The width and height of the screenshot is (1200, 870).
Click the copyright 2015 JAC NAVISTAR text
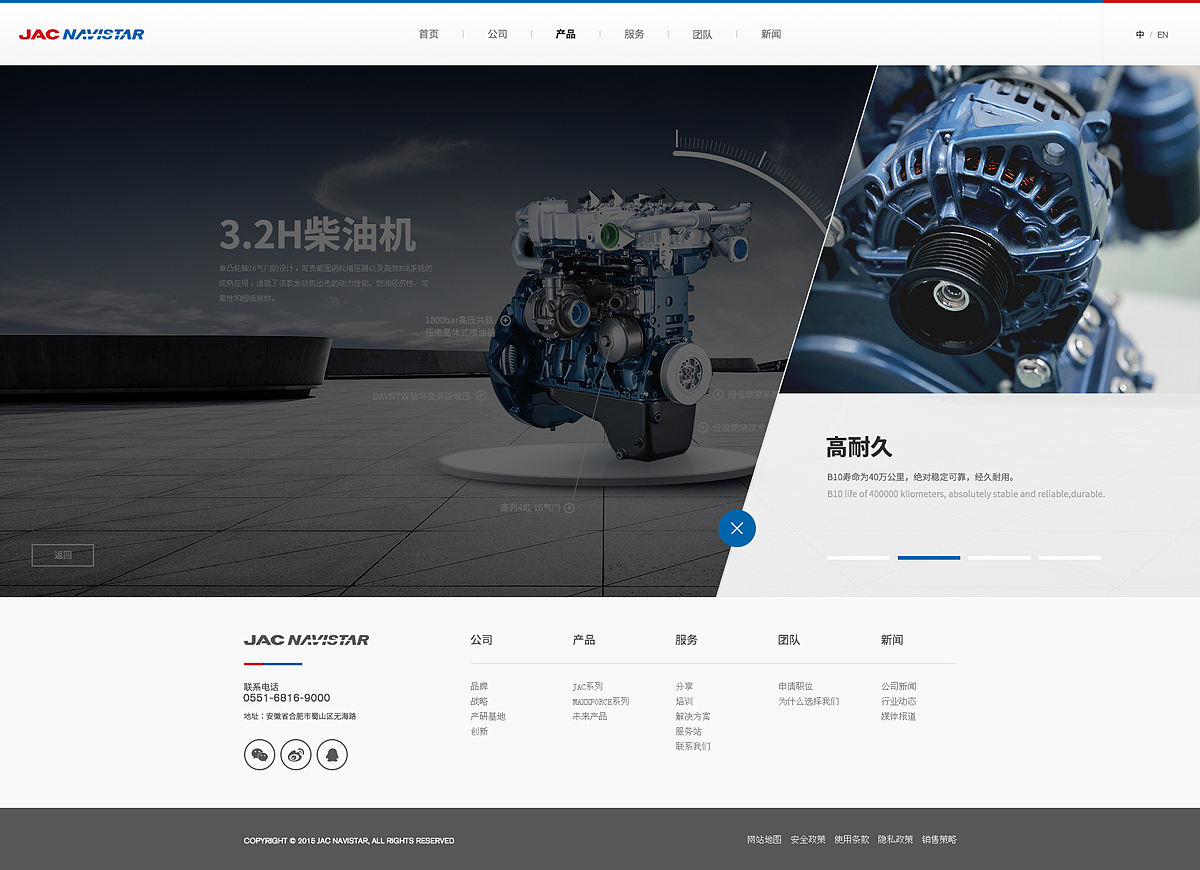[349, 841]
